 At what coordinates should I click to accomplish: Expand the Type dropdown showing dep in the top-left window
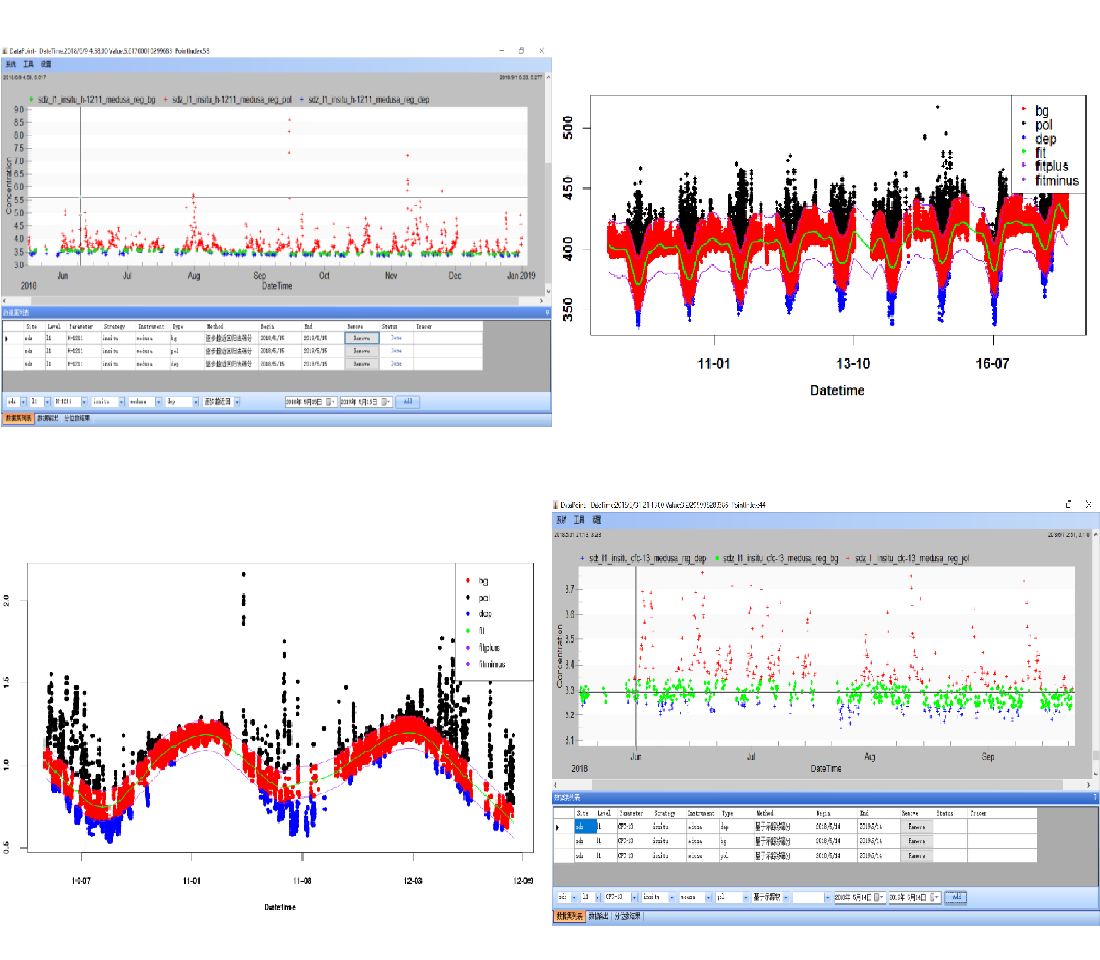[195, 402]
